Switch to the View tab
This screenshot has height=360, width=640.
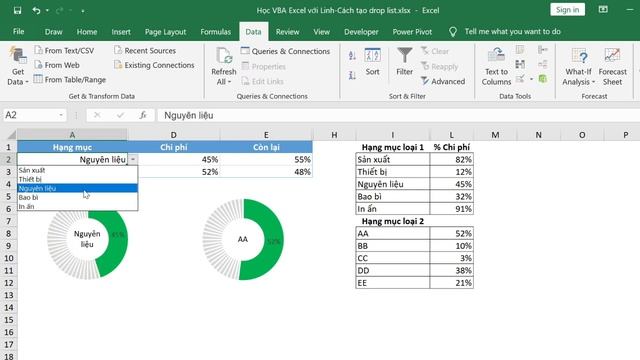click(x=321, y=31)
